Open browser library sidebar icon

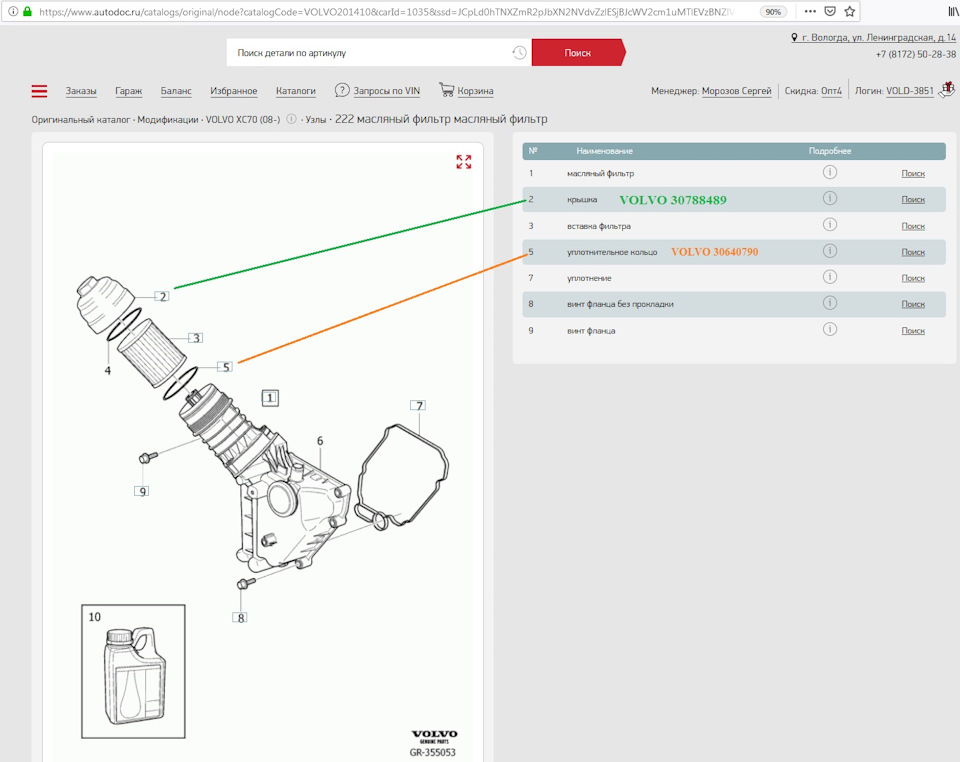coord(953,11)
